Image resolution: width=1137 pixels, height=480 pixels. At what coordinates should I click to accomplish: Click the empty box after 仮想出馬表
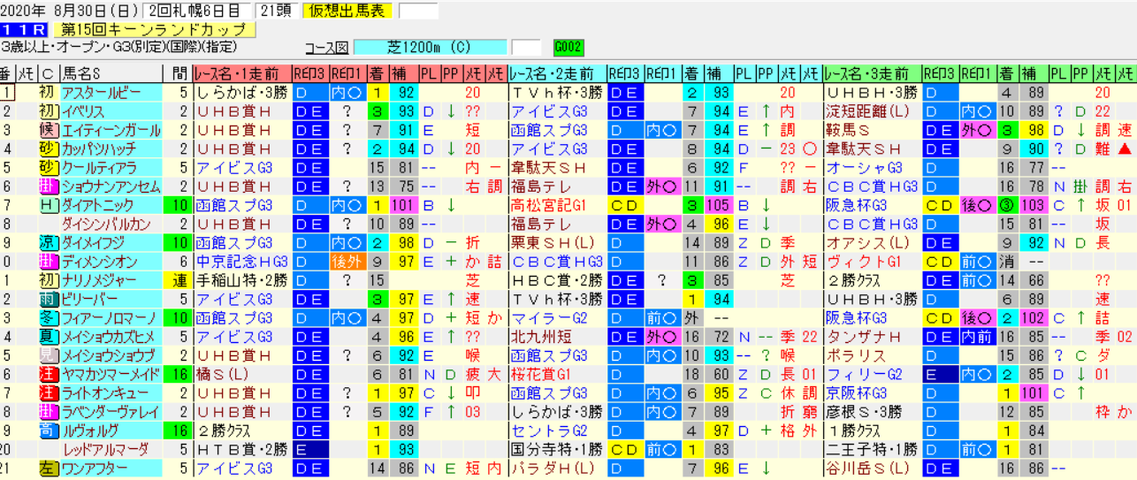(x=419, y=12)
